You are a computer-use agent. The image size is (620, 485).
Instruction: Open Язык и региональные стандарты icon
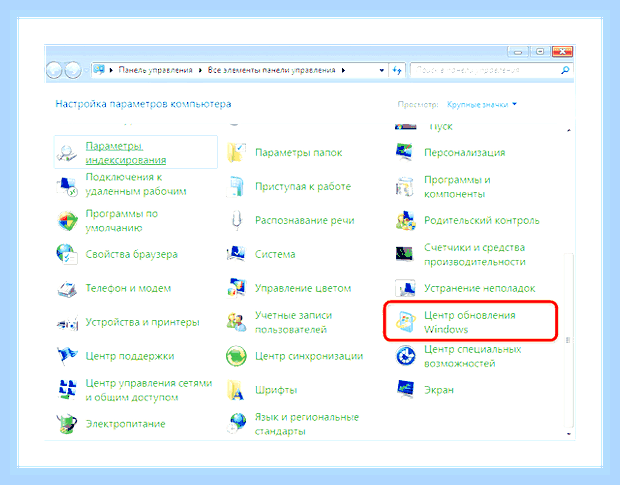click(x=236, y=424)
